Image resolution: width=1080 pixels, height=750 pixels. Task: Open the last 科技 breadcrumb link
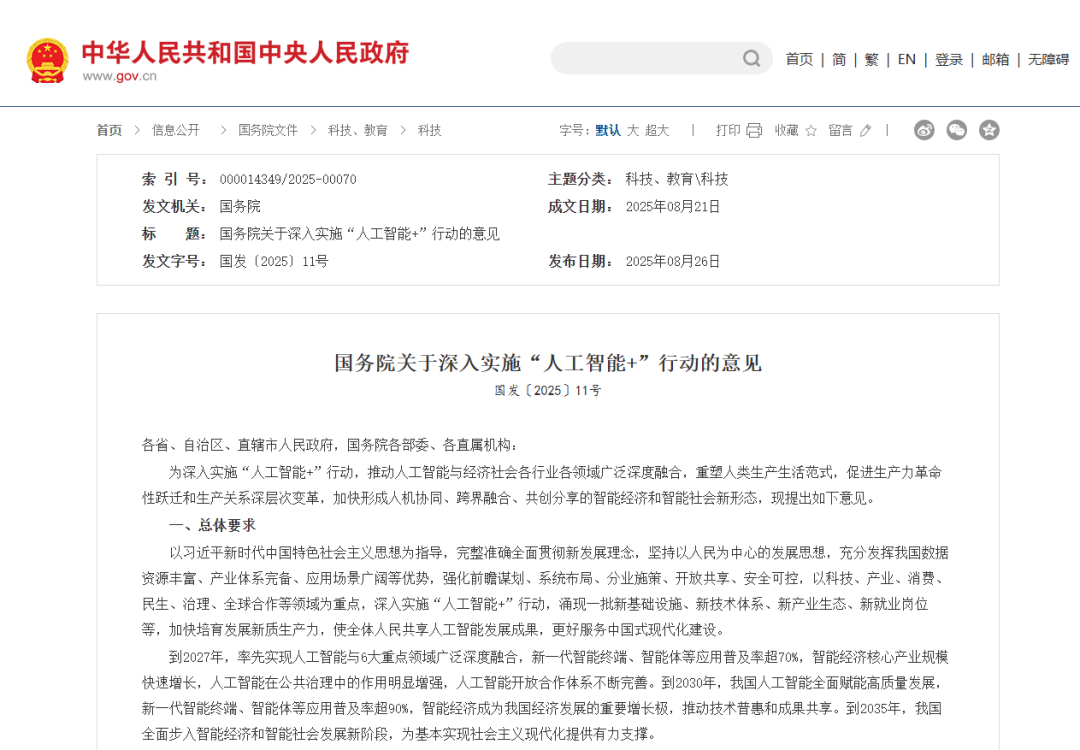point(429,130)
